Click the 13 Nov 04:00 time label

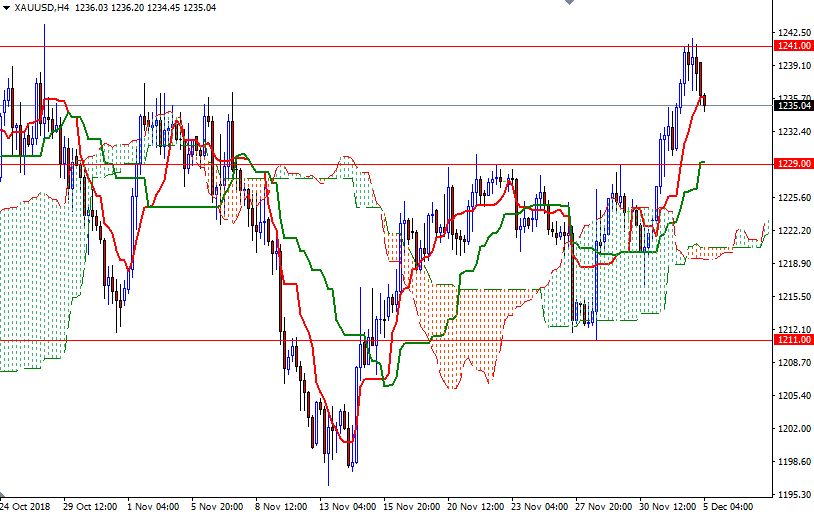point(349,507)
